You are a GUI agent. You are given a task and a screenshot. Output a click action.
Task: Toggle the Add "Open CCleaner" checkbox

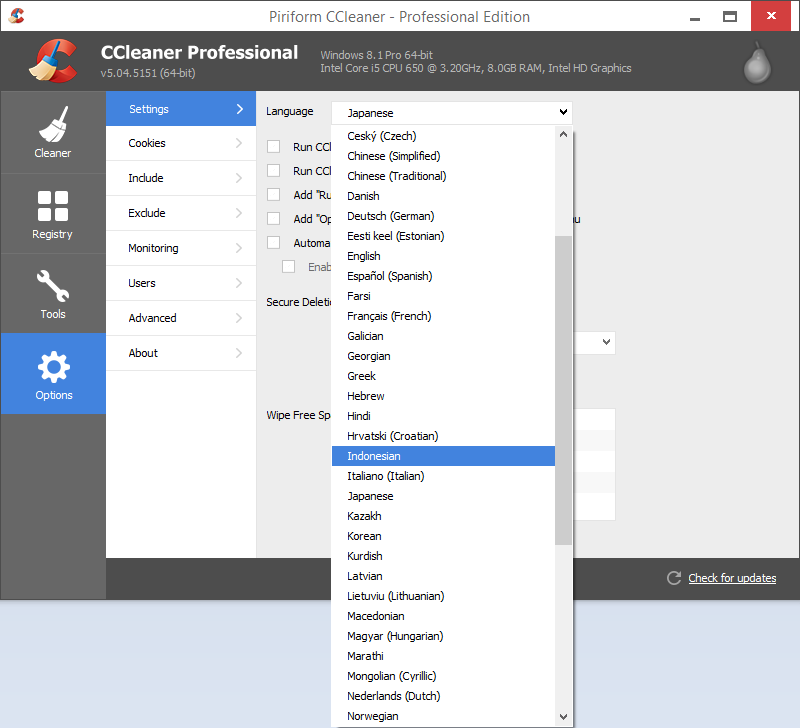(x=273, y=218)
